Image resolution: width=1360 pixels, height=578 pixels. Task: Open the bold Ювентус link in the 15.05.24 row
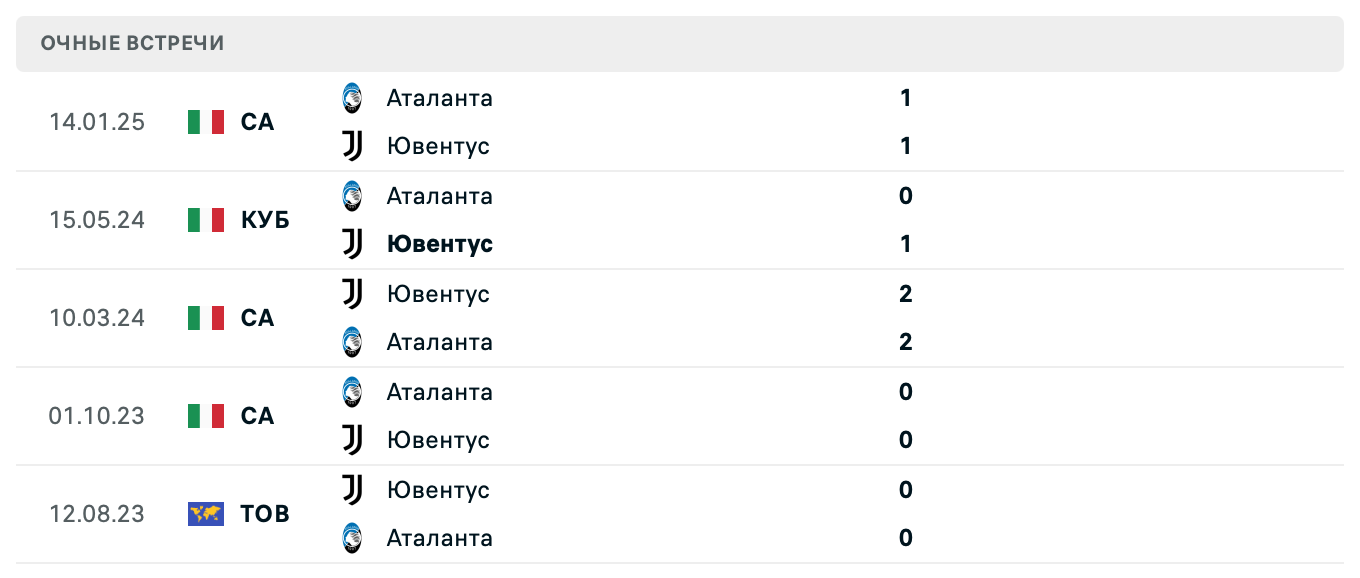point(440,244)
